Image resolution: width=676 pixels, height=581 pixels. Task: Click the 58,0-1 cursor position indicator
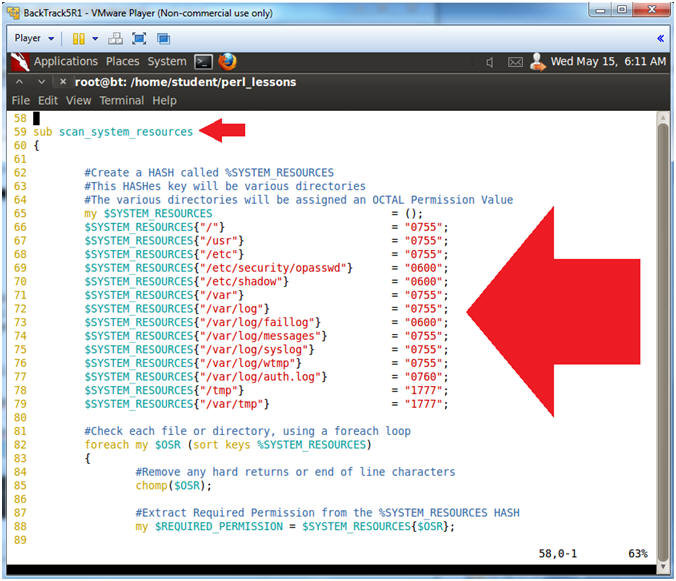pos(557,554)
